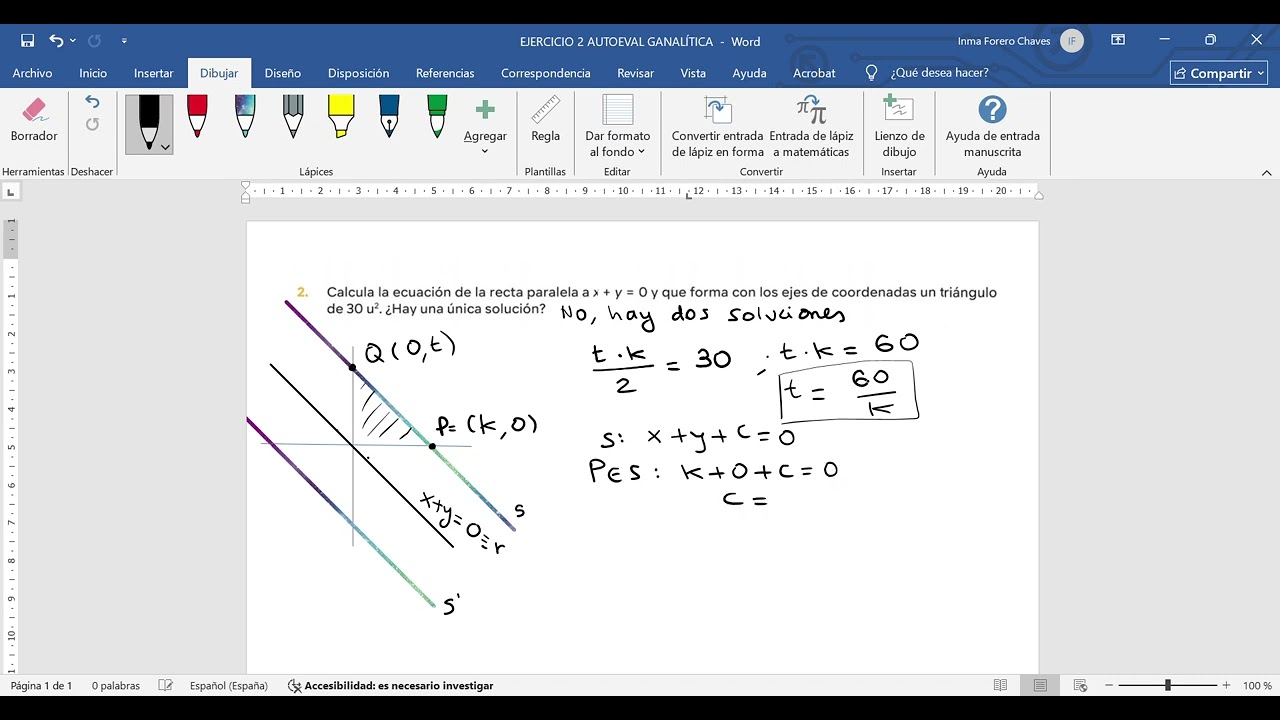The height and width of the screenshot is (720, 1280).
Task: Click the proofing check icon in status bar
Action: [x=166, y=686]
